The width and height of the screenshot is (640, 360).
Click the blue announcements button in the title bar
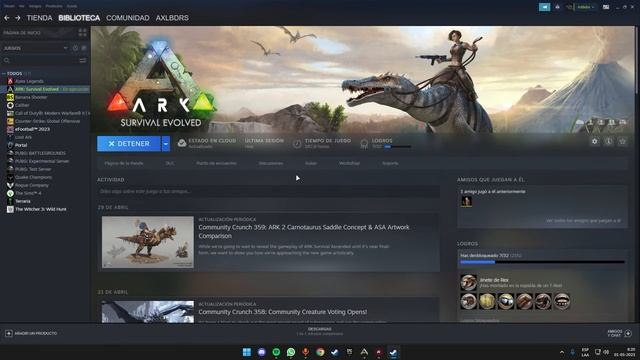click(x=544, y=7)
